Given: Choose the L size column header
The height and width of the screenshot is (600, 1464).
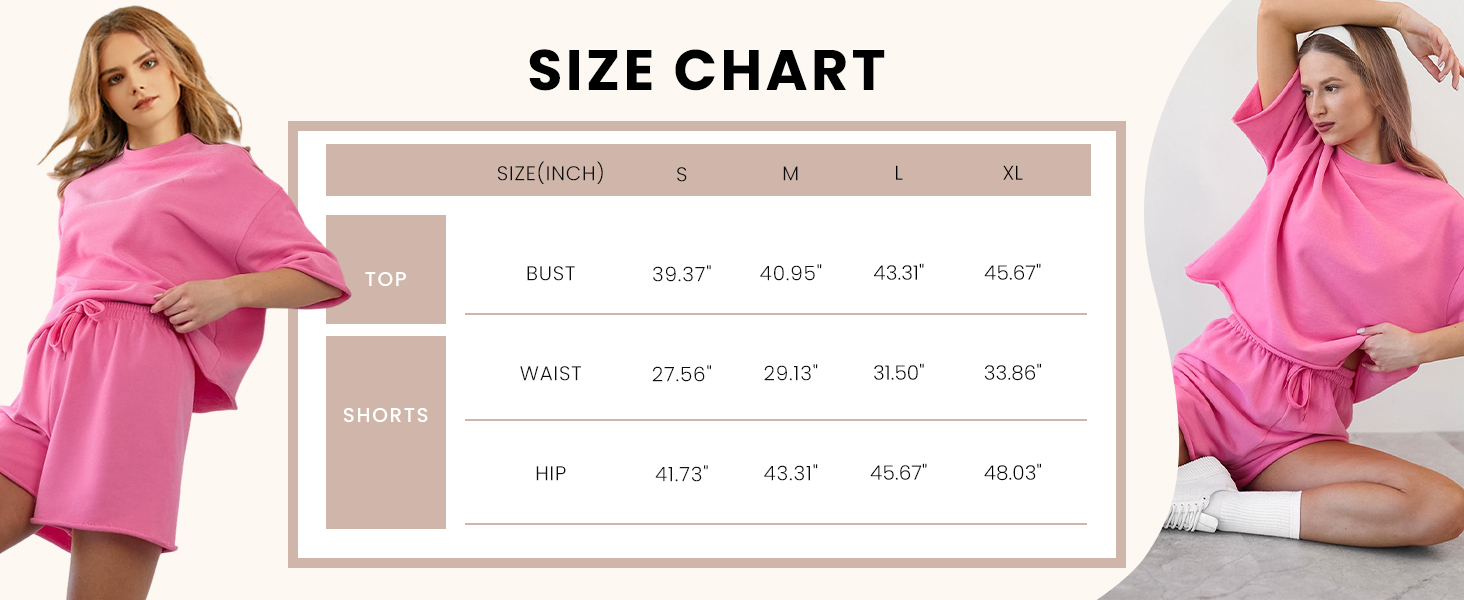Looking at the screenshot, I should tap(898, 173).
